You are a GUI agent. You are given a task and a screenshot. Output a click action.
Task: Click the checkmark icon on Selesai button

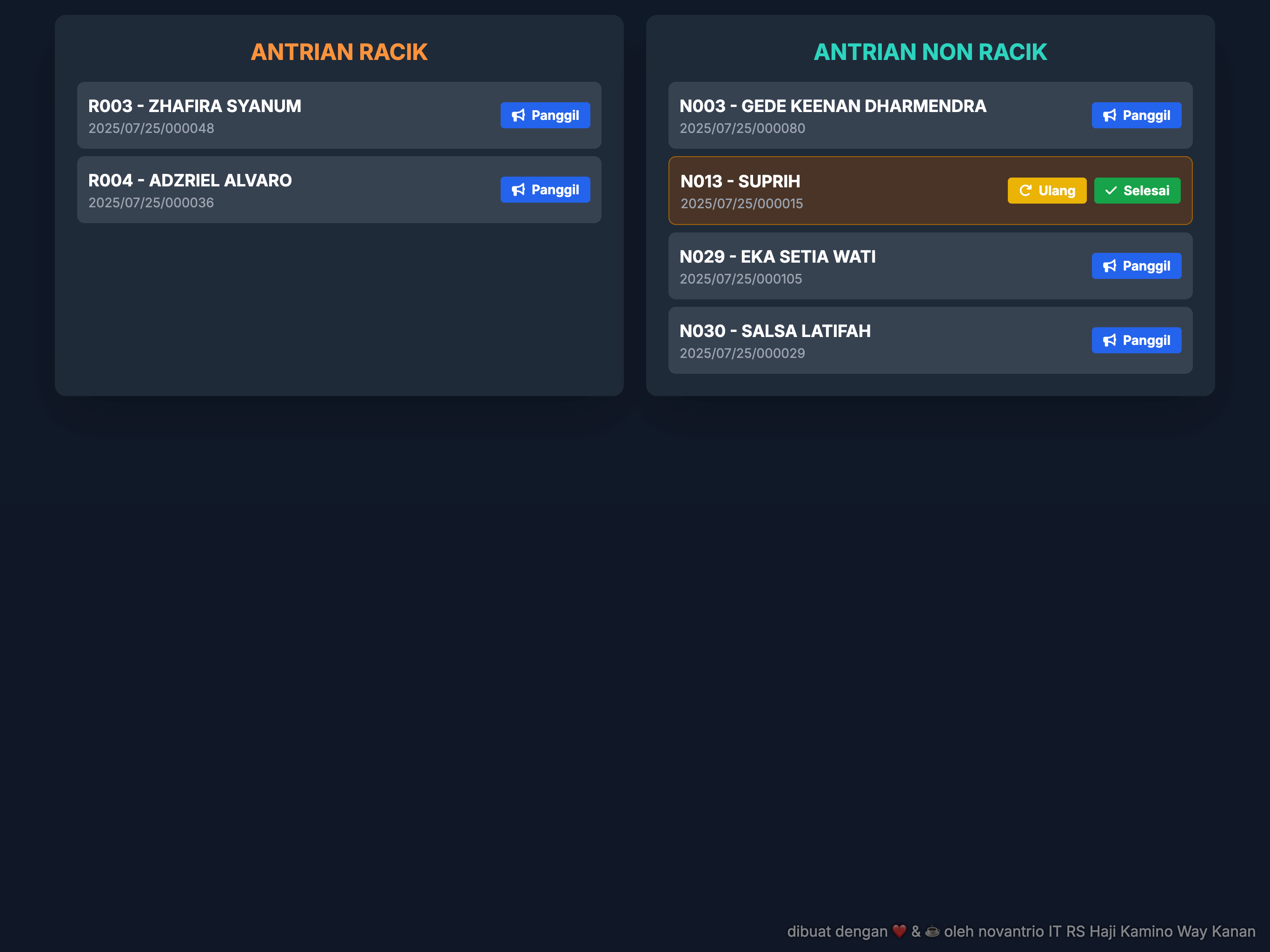(1111, 191)
